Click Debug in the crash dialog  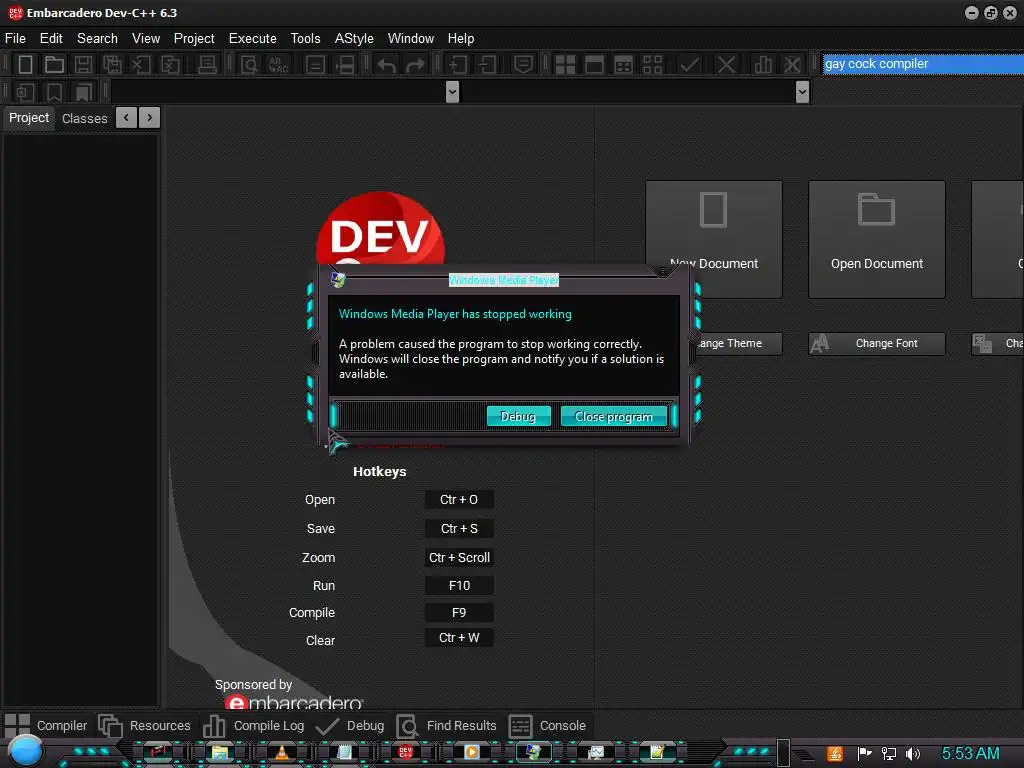[x=518, y=416]
